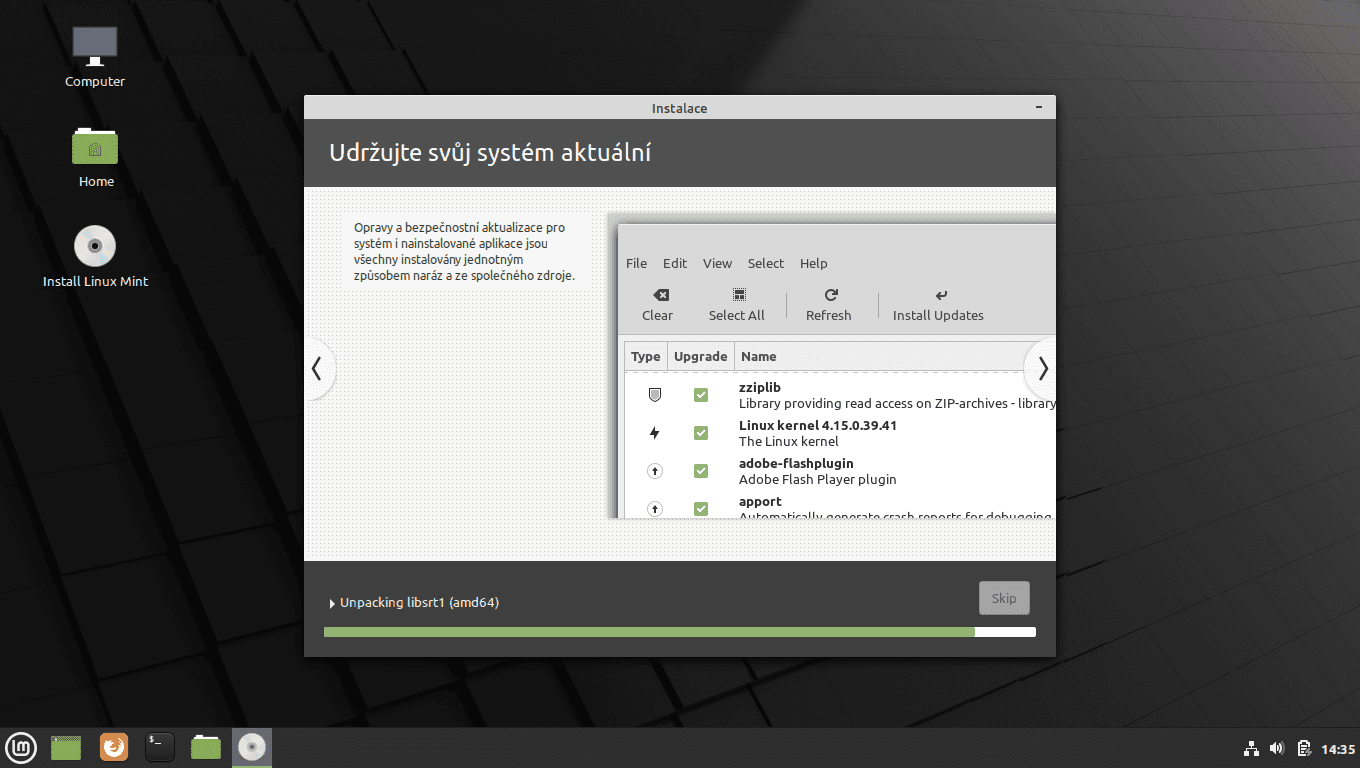The width and height of the screenshot is (1360, 768).
Task: Open Install Linux Mint from the desktop
Action: 94,245
